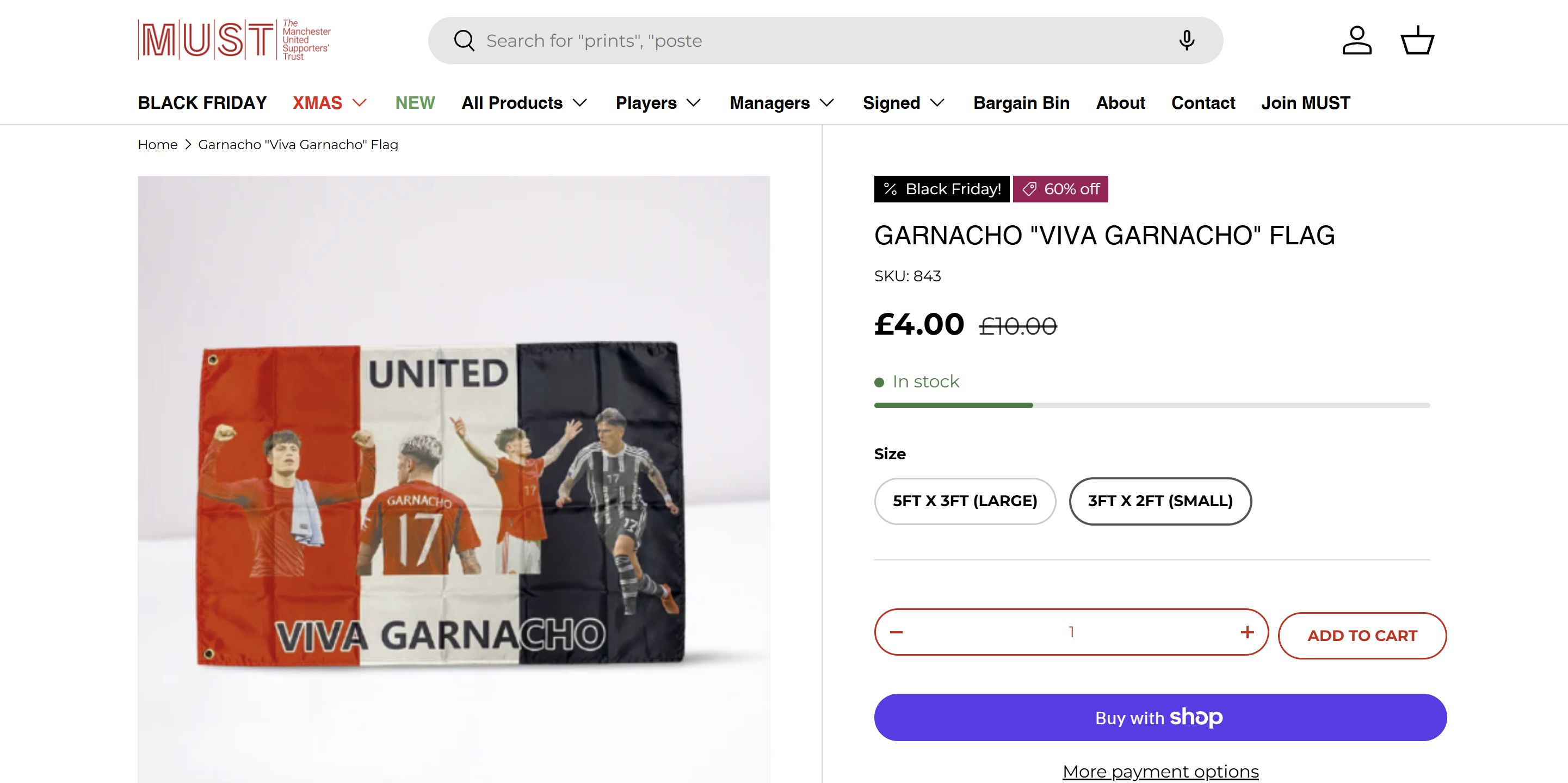The image size is (1568, 783).
Task: Go to Bargain Bin page
Action: [1021, 103]
